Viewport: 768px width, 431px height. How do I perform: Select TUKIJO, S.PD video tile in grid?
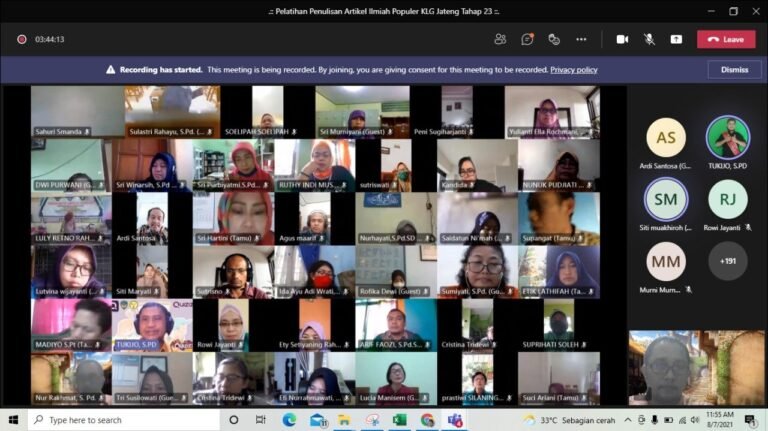(x=152, y=325)
